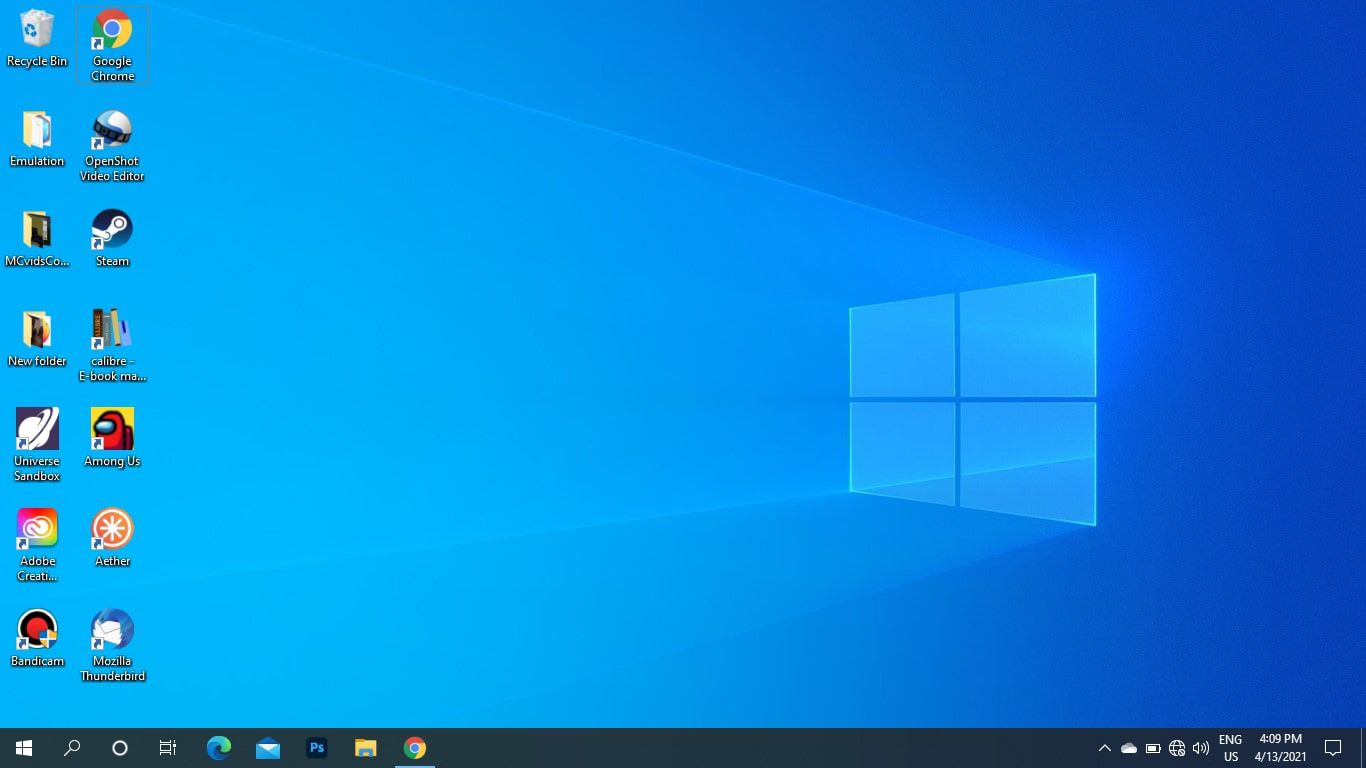Open the Windows Start menu
Viewport: 1366px width, 768px height.
click(x=24, y=748)
